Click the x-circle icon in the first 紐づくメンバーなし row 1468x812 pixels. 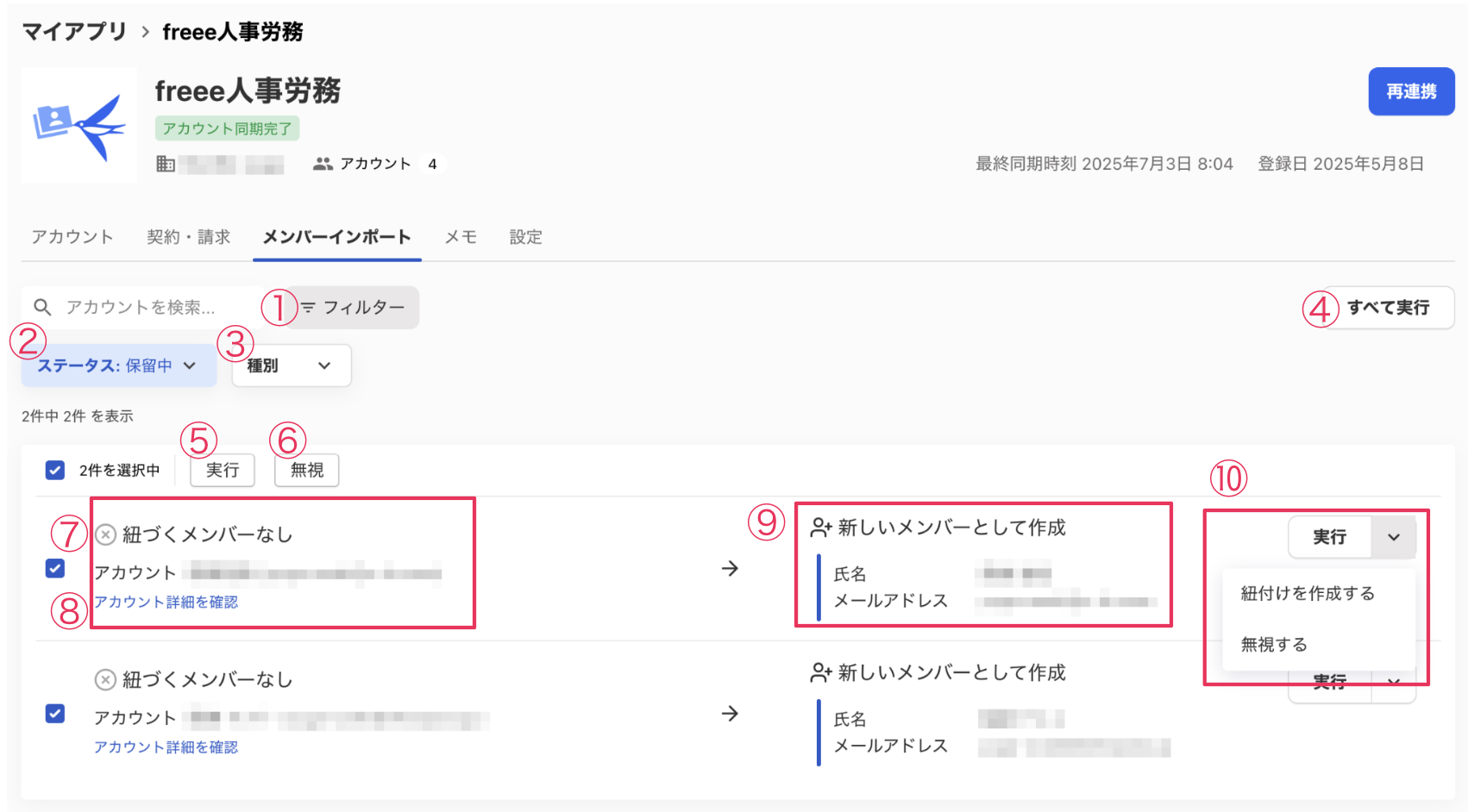pos(105,534)
